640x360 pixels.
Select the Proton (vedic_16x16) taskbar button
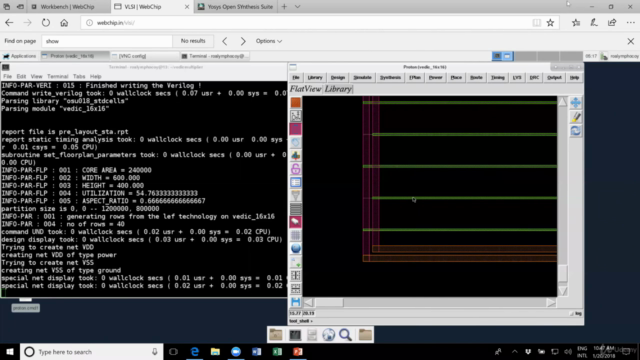coord(75,56)
